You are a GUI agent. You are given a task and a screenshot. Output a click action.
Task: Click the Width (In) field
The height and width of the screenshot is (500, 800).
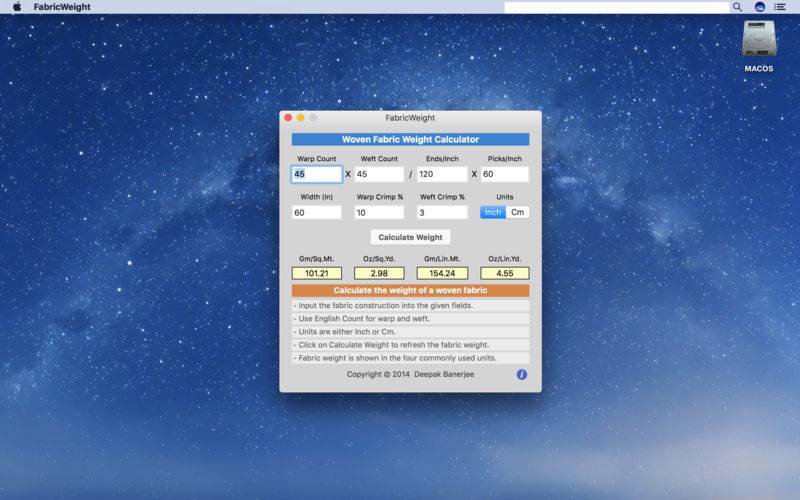316,212
